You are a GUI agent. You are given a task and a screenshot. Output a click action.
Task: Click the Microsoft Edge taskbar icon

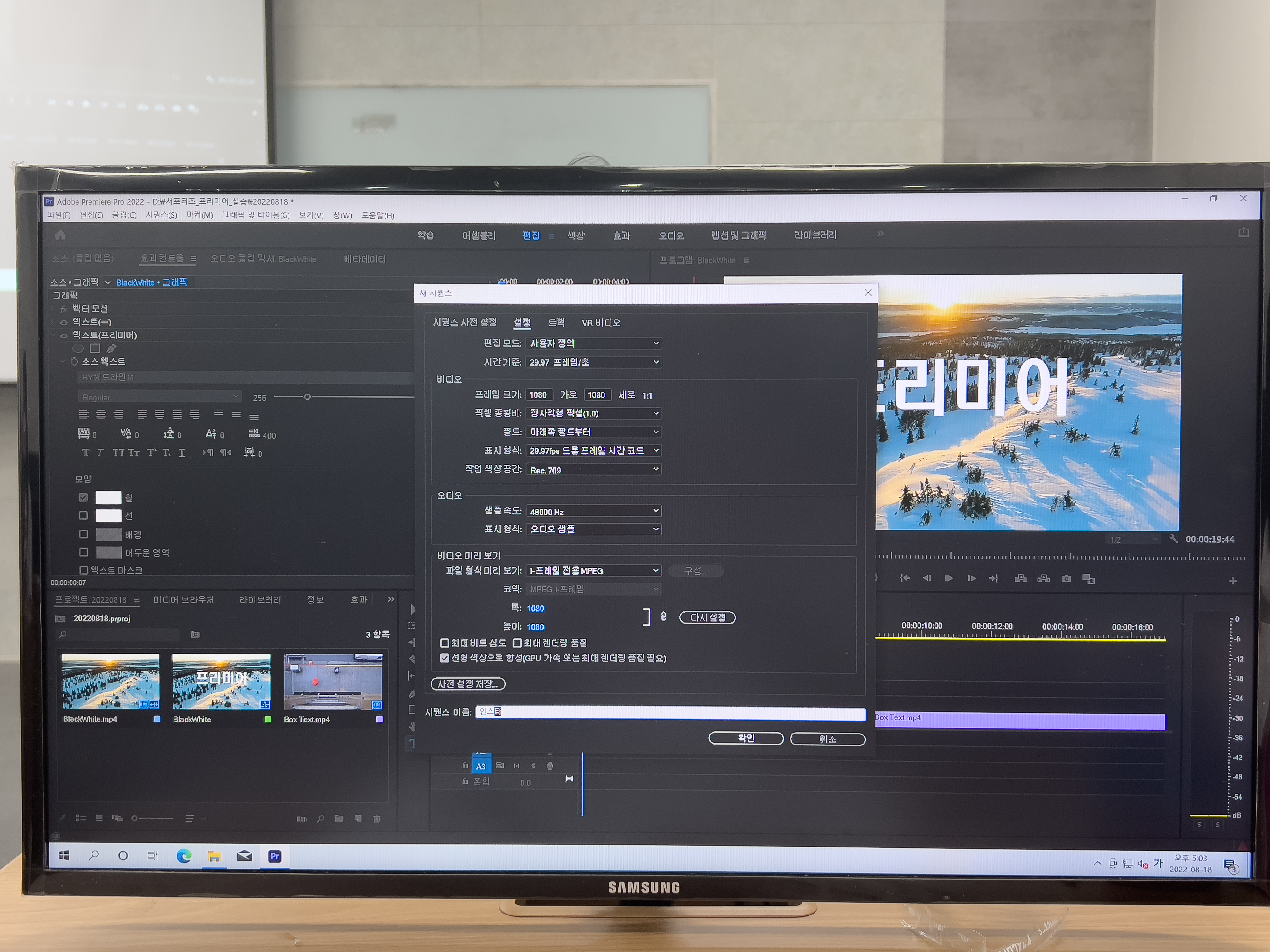[184, 856]
